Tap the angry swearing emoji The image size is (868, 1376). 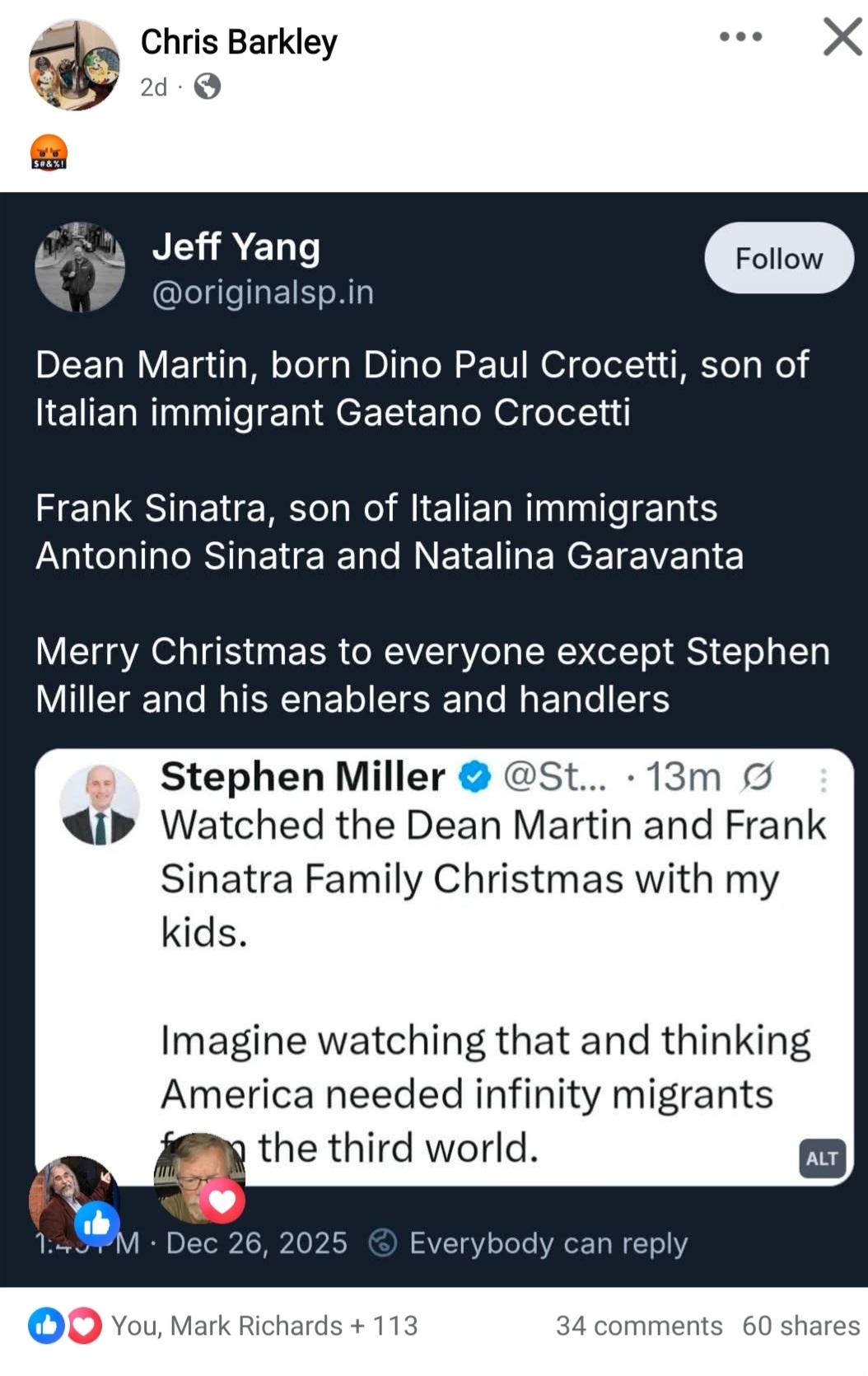[49, 152]
